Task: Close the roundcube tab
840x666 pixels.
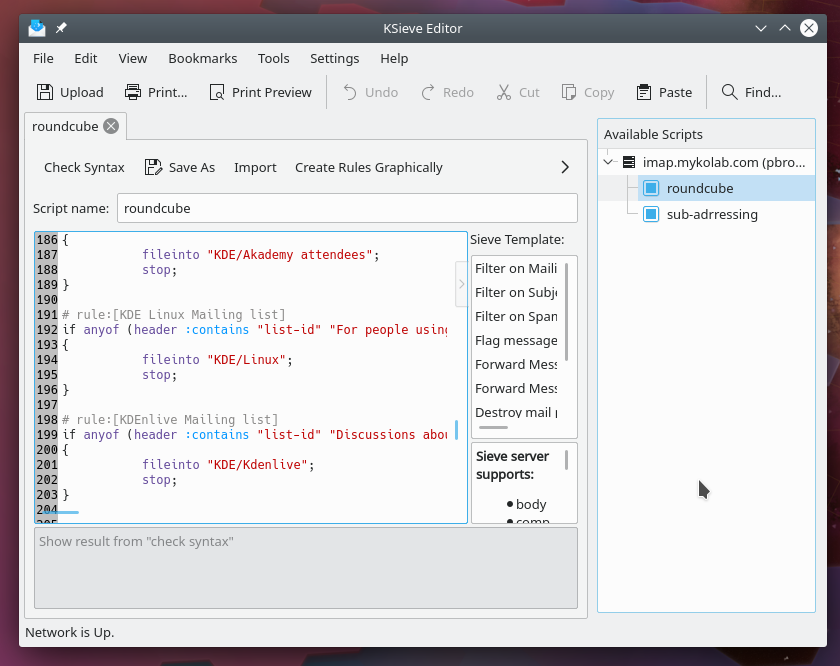Action: 111,126
